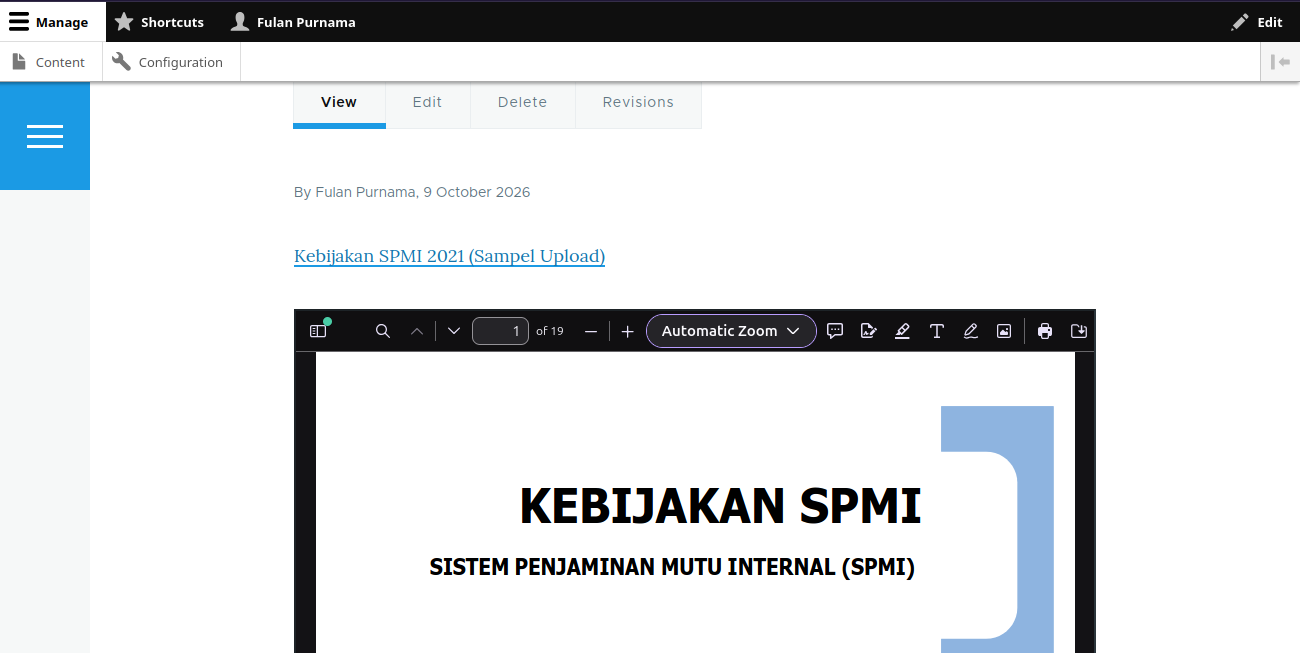Image resolution: width=1300 pixels, height=653 pixels.
Task: Select the add text annotation tool
Action: point(937,331)
